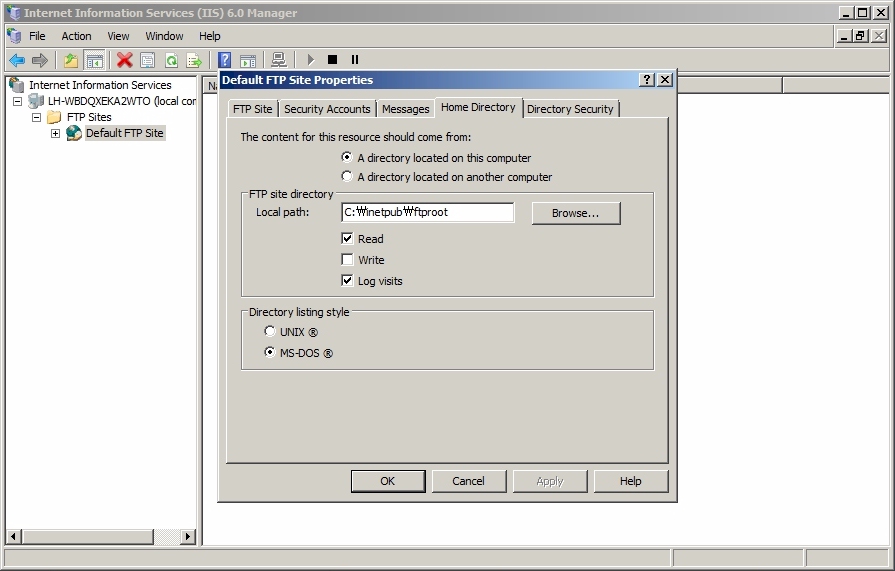This screenshot has height=571, width=895.
Task: Select 'A directory located on this computer'
Action: [x=346, y=157]
